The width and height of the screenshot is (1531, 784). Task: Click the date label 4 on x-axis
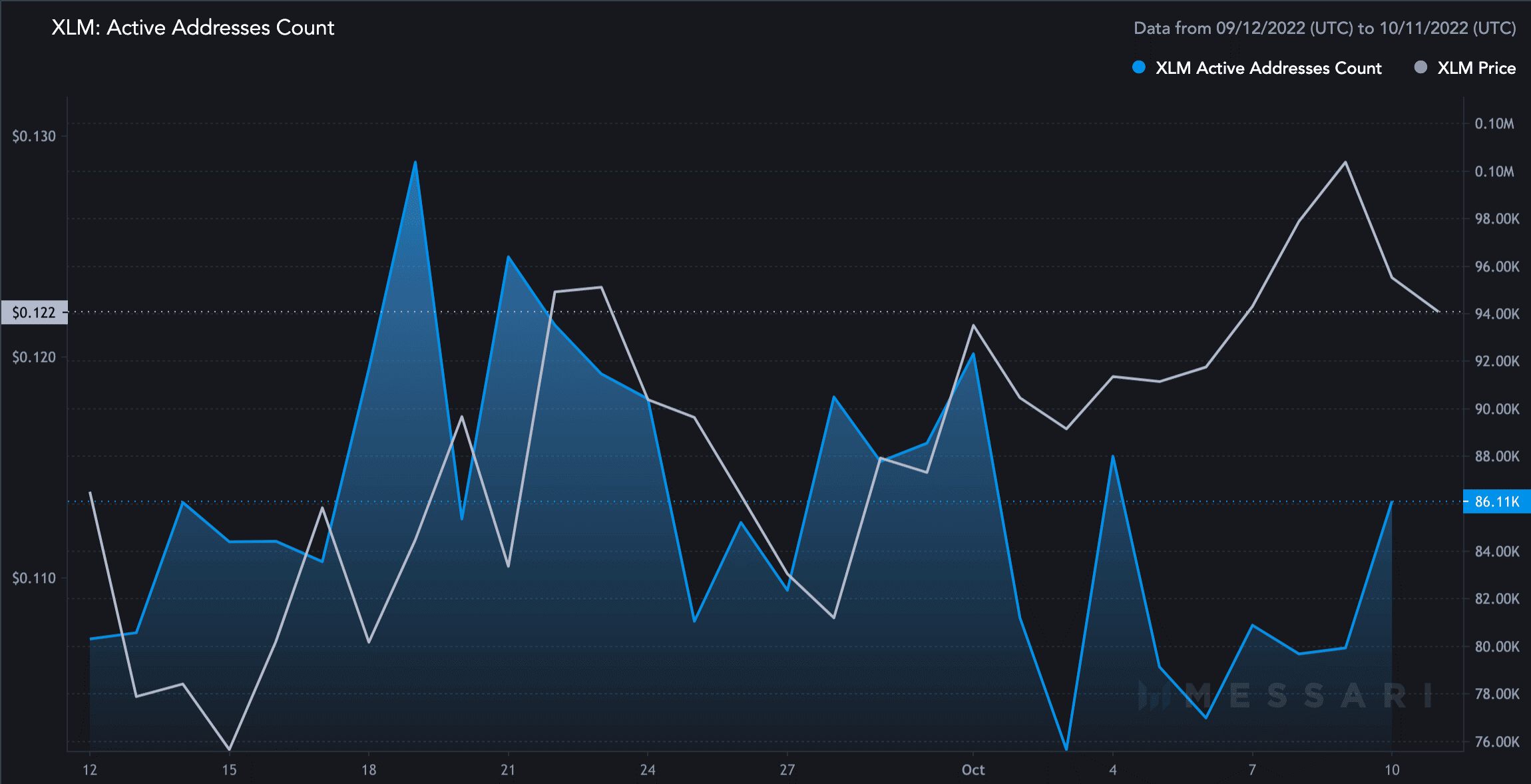[x=1113, y=770]
